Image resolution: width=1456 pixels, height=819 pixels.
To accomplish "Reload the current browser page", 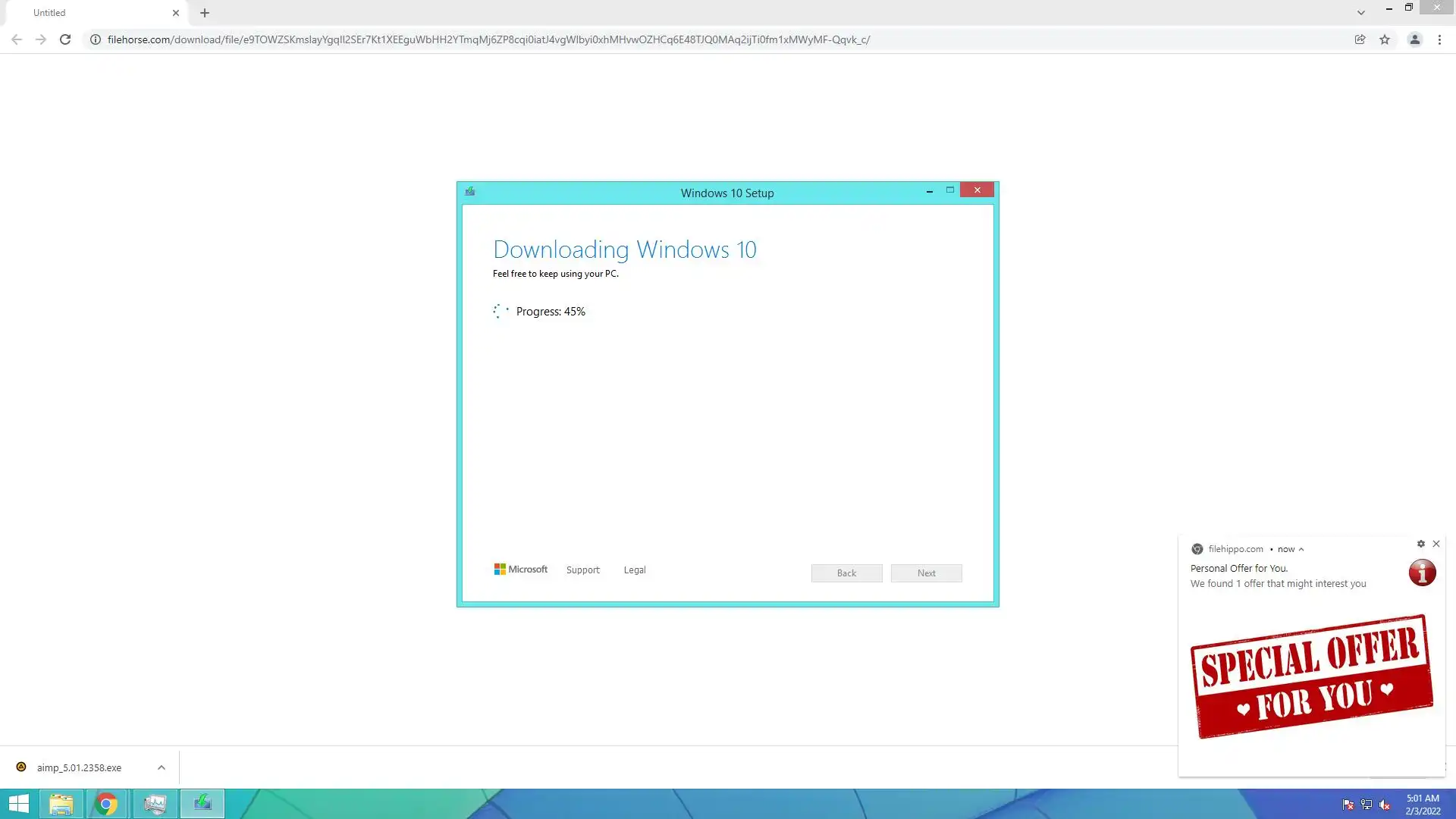I will pyautogui.click(x=65, y=39).
